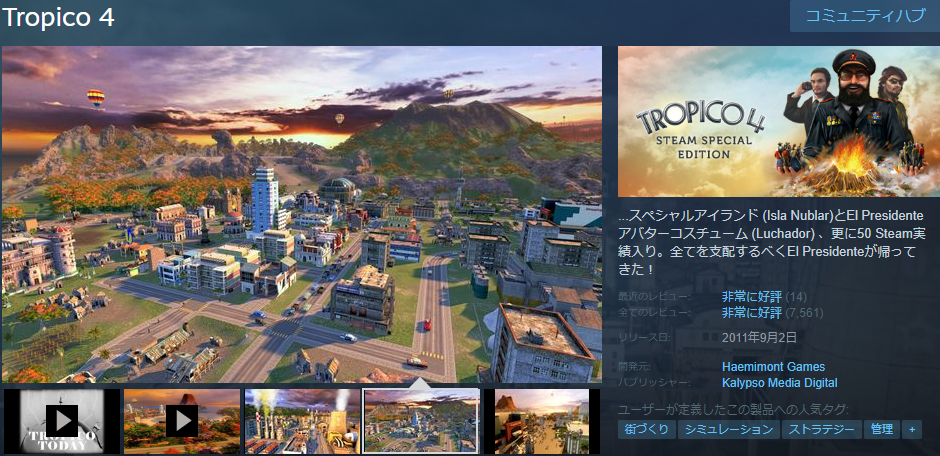Play the second trailer video thumbnail

tap(181, 421)
